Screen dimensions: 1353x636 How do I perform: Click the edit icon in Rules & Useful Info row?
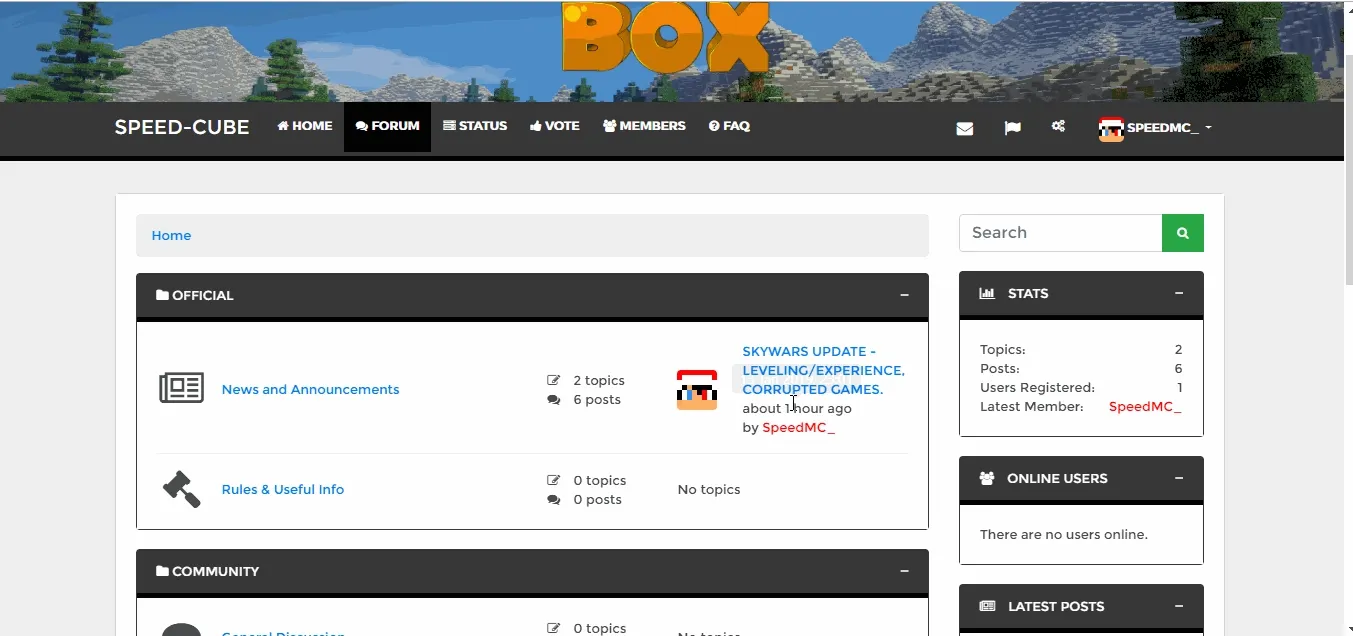pyautogui.click(x=554, y=480)
